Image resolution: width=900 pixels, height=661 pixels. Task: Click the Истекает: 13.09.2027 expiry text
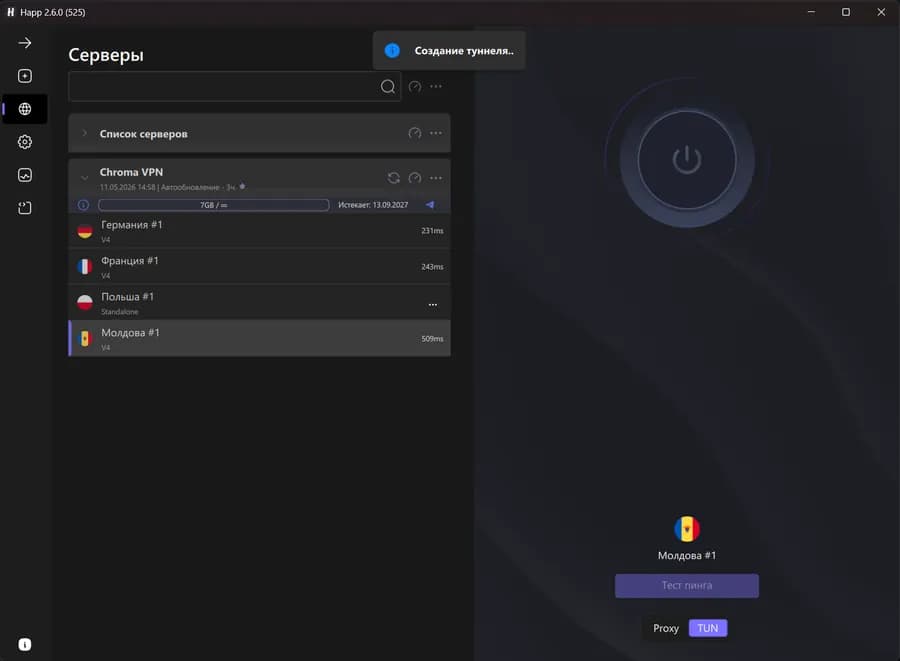373,205
